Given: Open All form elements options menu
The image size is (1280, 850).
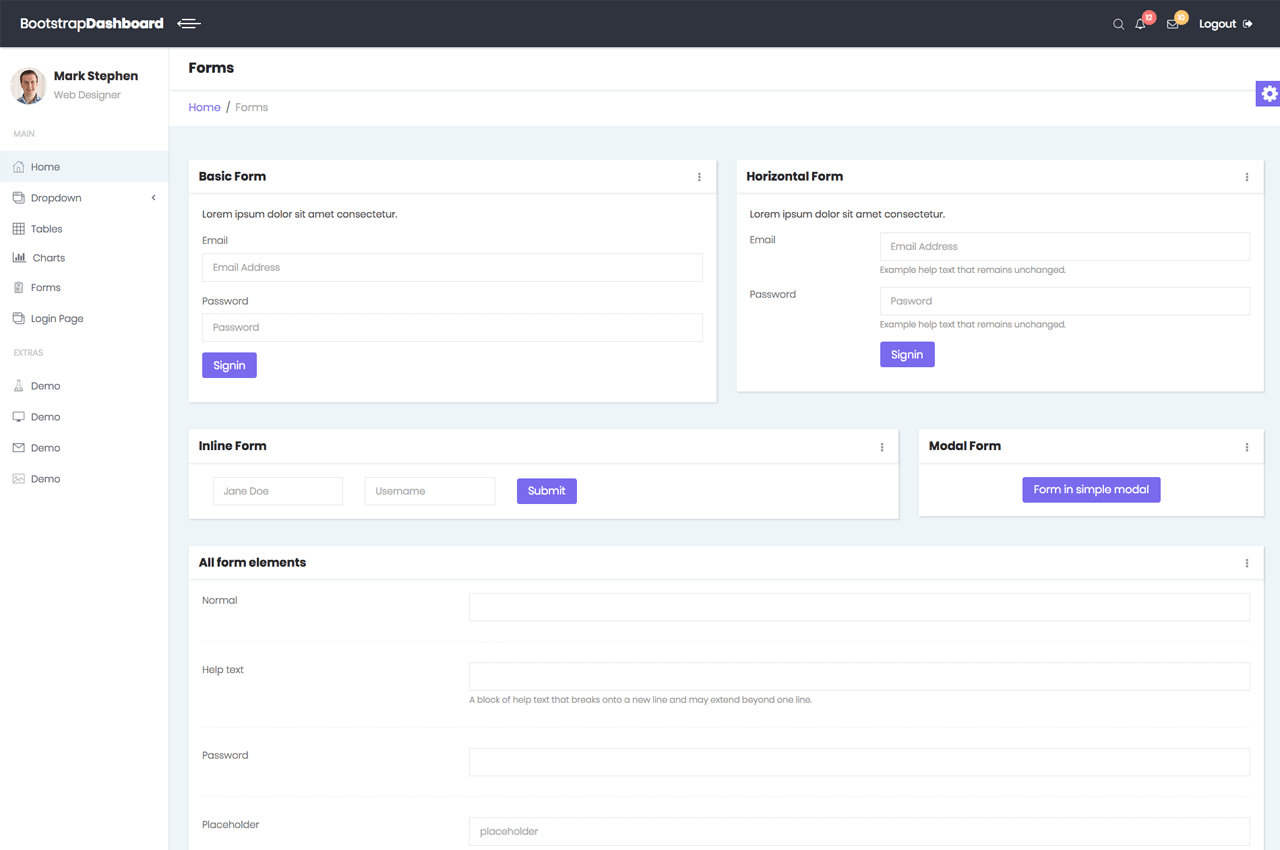Looking at the screenshot, I should click(x=1247, y=563).
